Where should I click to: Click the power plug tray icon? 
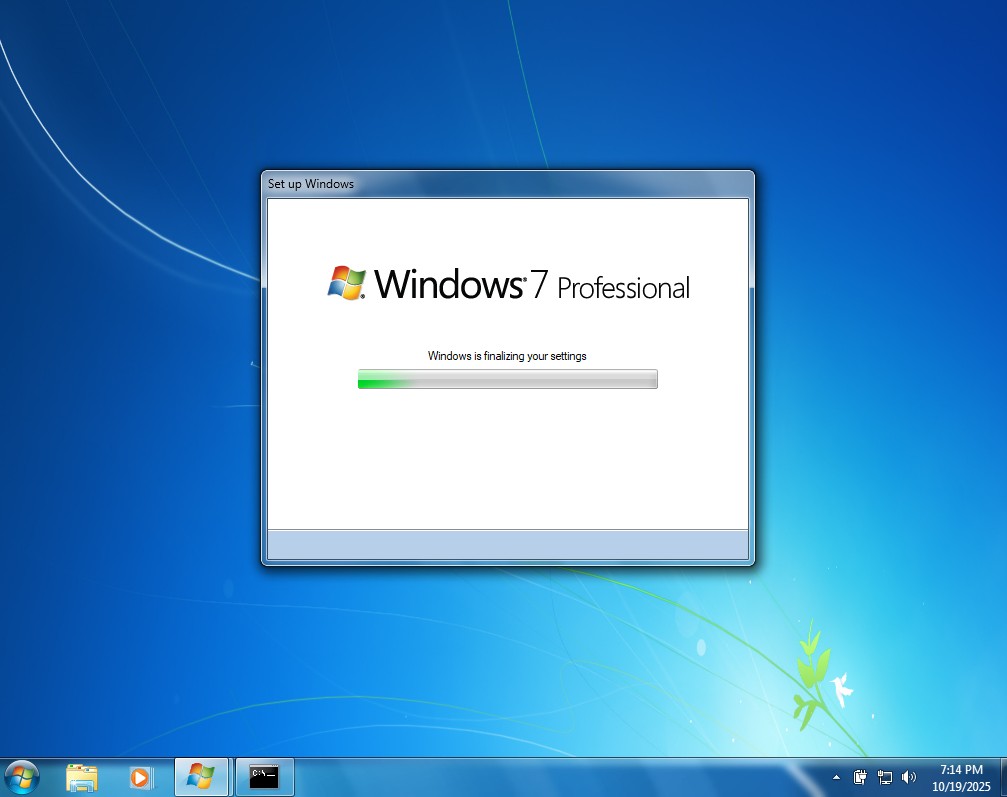point(860,777)
